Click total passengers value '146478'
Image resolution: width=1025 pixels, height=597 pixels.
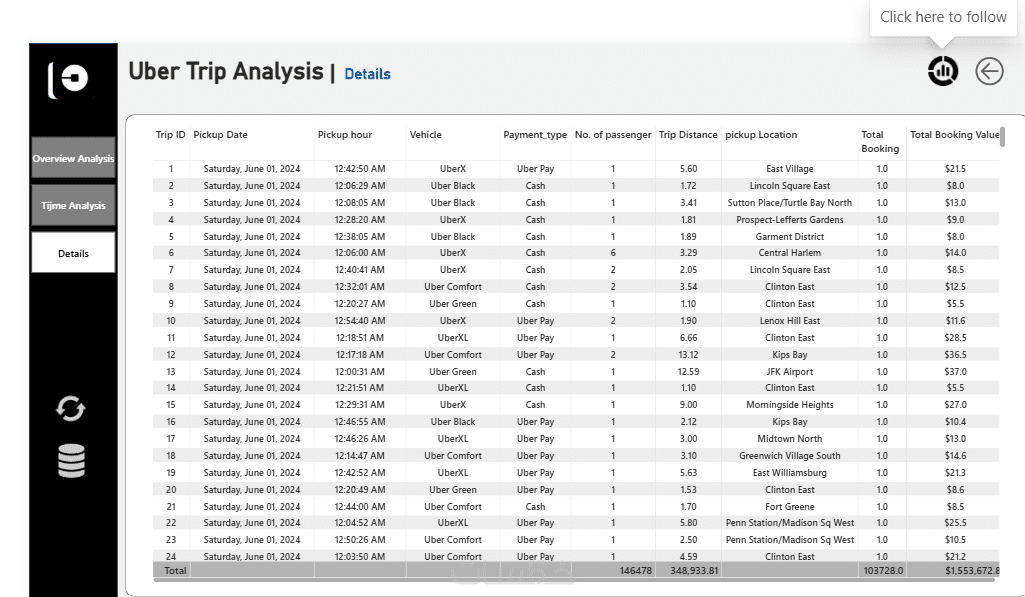[x=635, y=570]
